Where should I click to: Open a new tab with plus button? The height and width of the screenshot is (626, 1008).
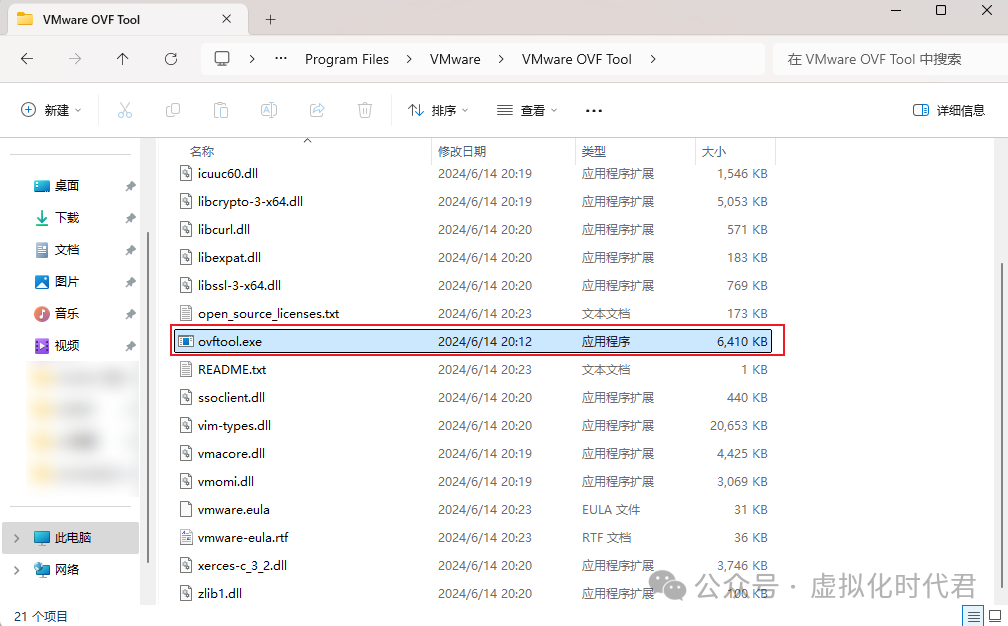coord(271,20)
